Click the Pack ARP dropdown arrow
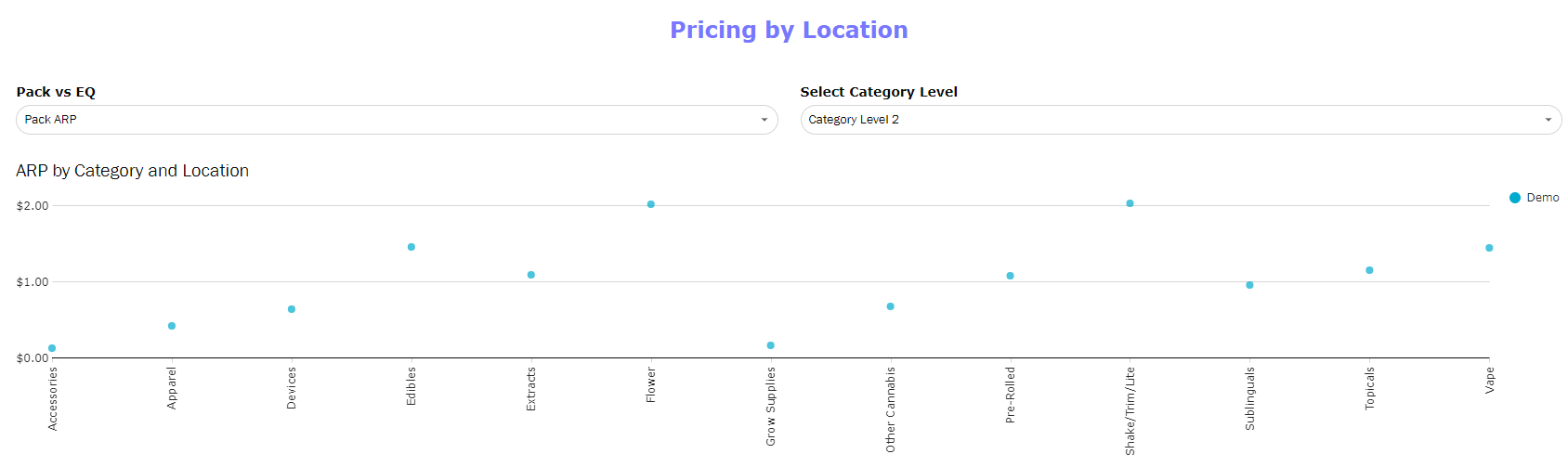Image resolution: width=1568 pixels, height=467 pixels. tap(764, 120)
